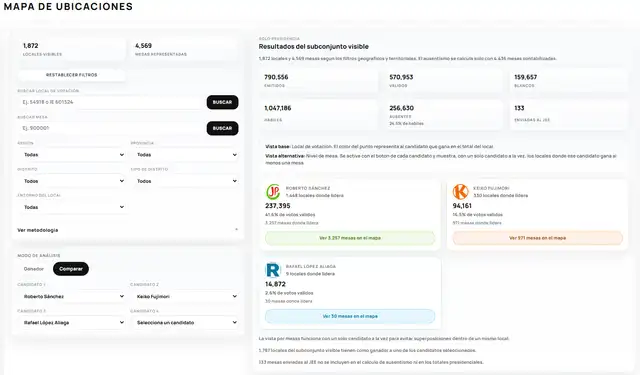The image size is (640, 375).
Task: Click the 'Vista base' description line
Action: point(380,146)
